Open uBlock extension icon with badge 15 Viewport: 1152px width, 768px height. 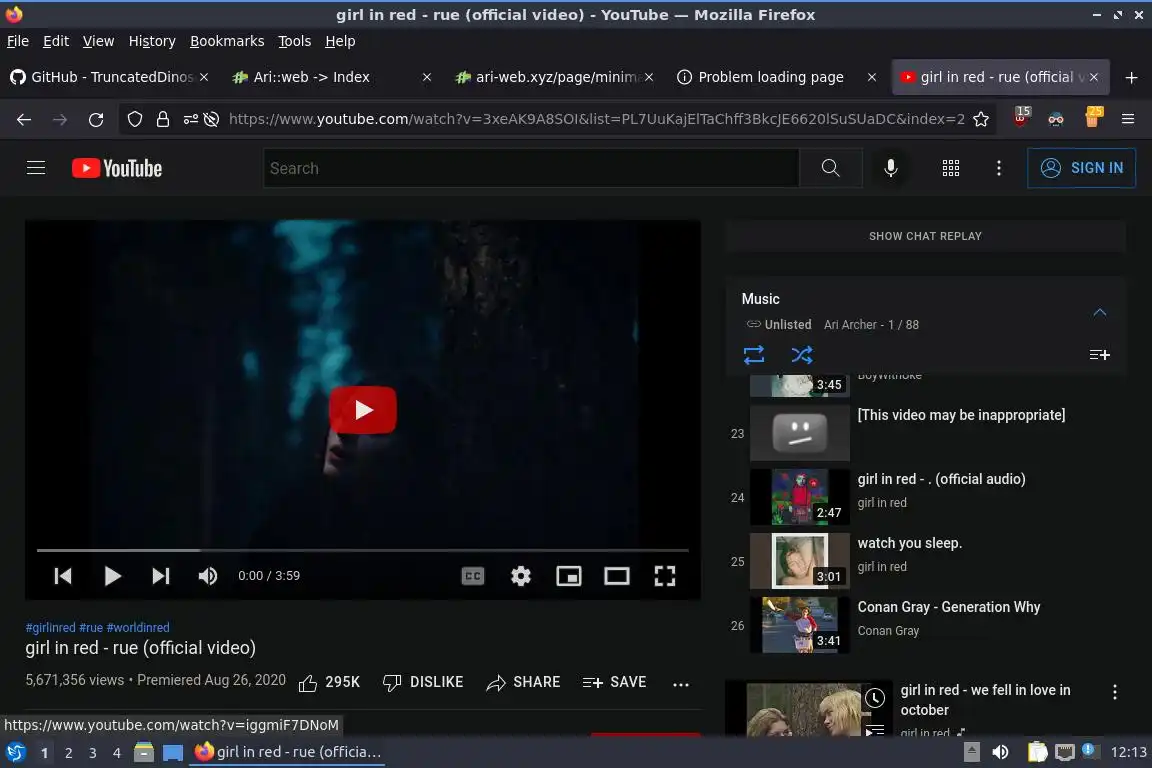tap(1020, 118)
